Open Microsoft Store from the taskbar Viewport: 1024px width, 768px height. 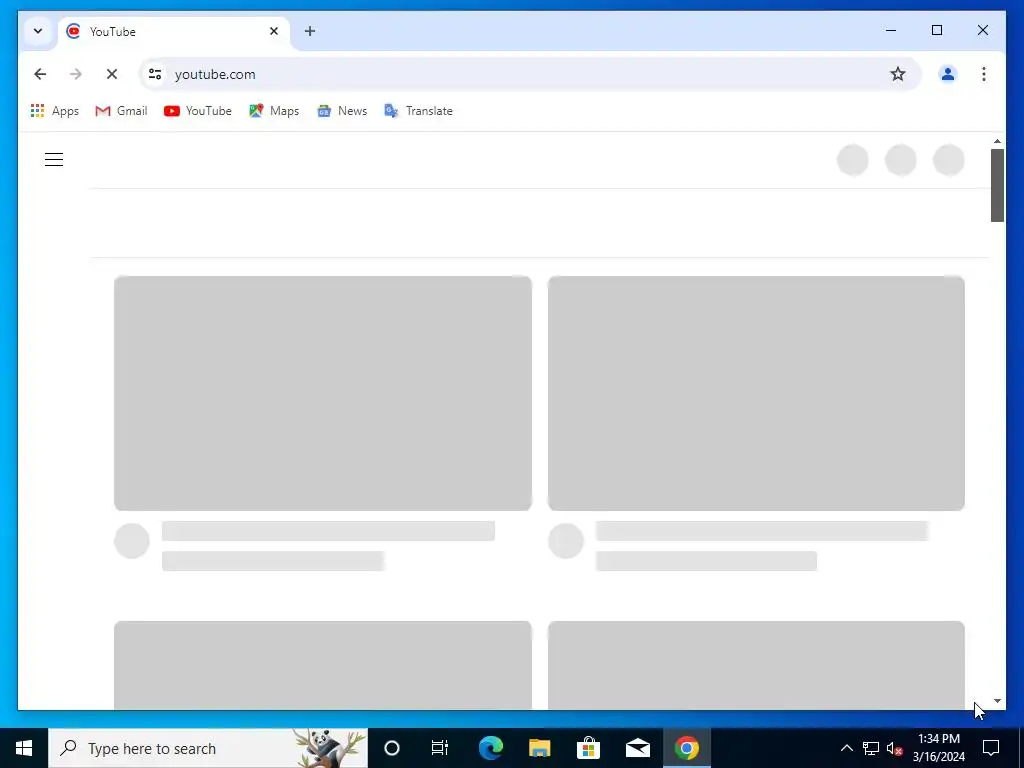click(588, 748)
